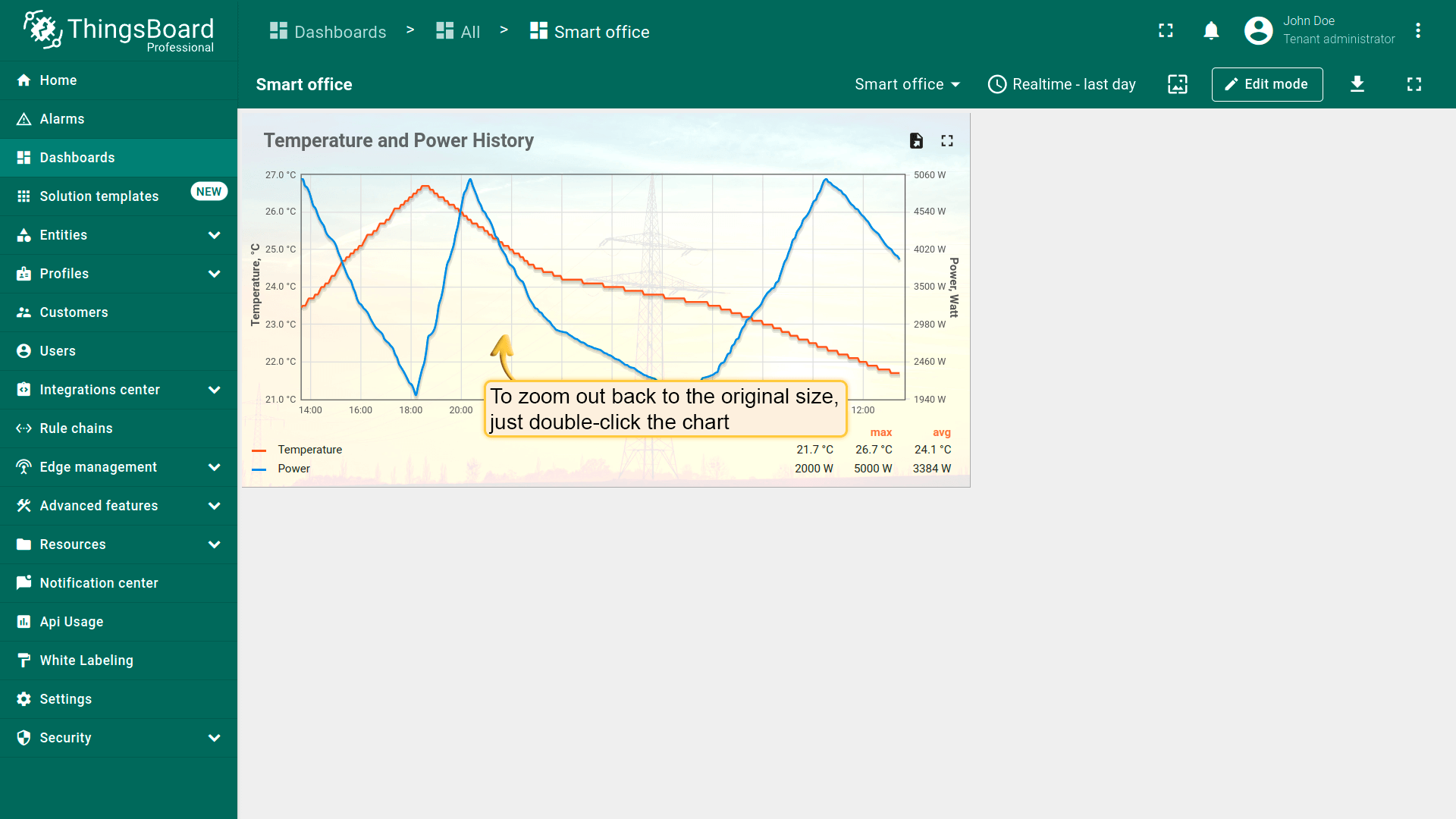Go to Rule chains page
Screen dimensions: 1456x819
point(118,428)
